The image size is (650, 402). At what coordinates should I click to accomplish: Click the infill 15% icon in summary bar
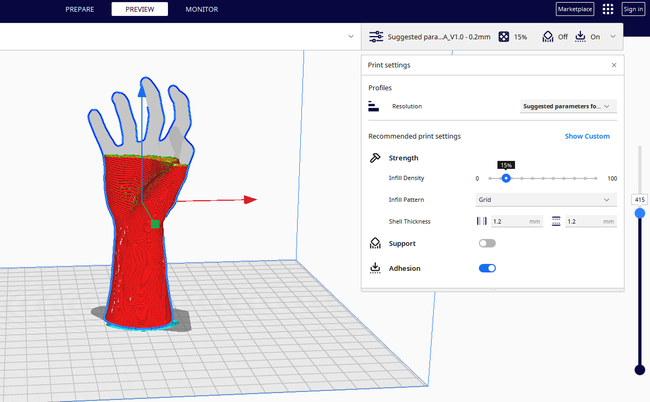coord(504,37)
